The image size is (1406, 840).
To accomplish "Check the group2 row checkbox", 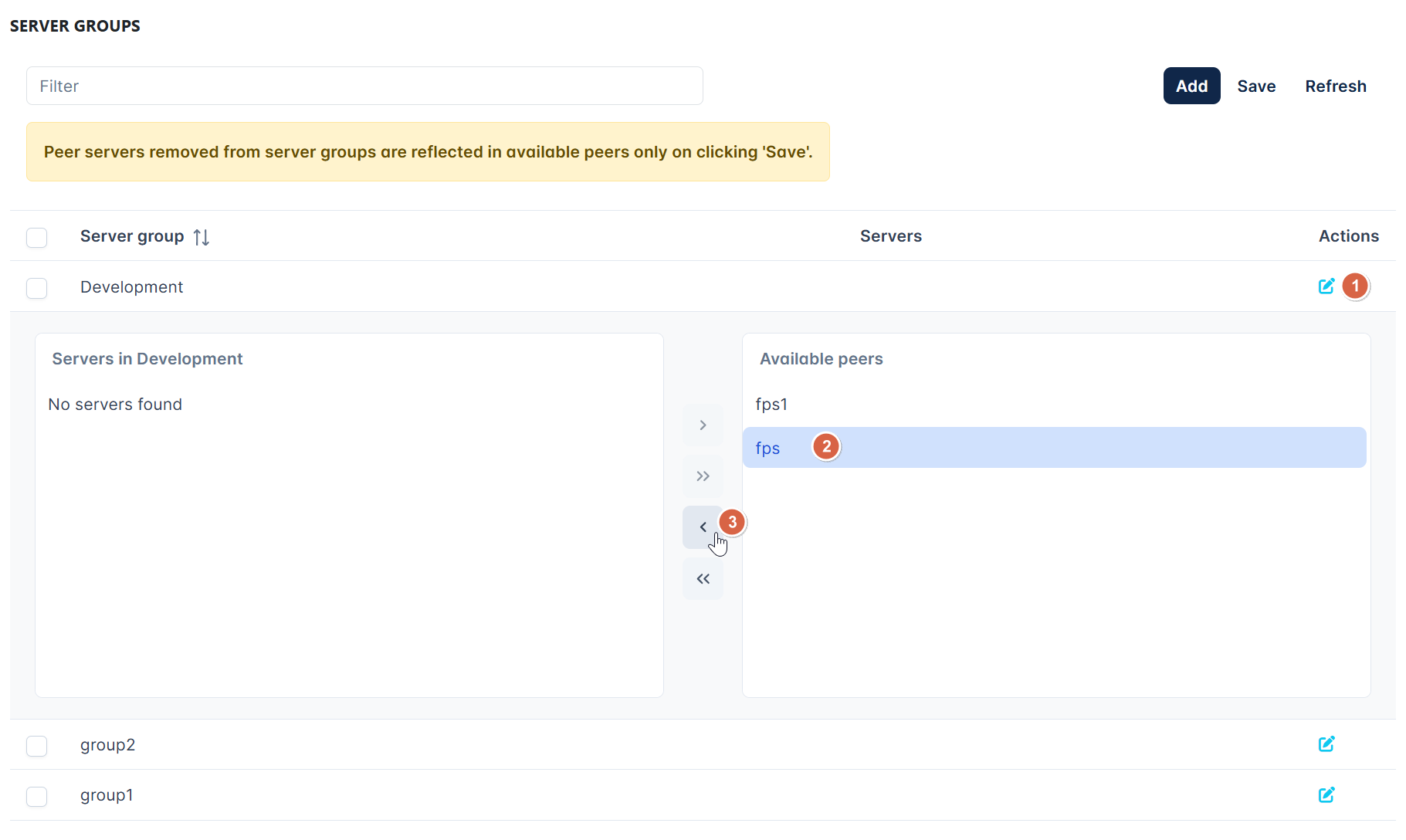I will pos(36,746).
